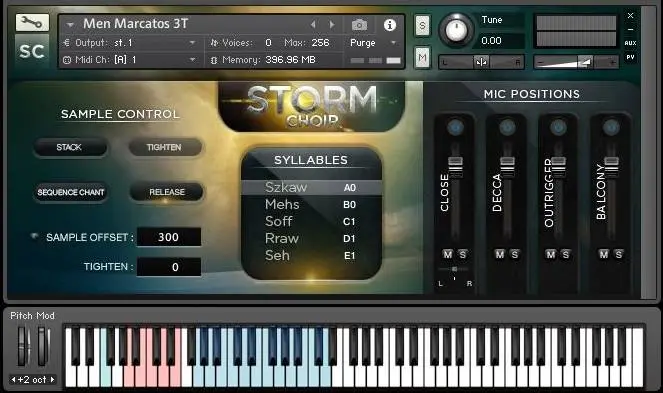Toggle the small Sample Offset enable light

35,236
